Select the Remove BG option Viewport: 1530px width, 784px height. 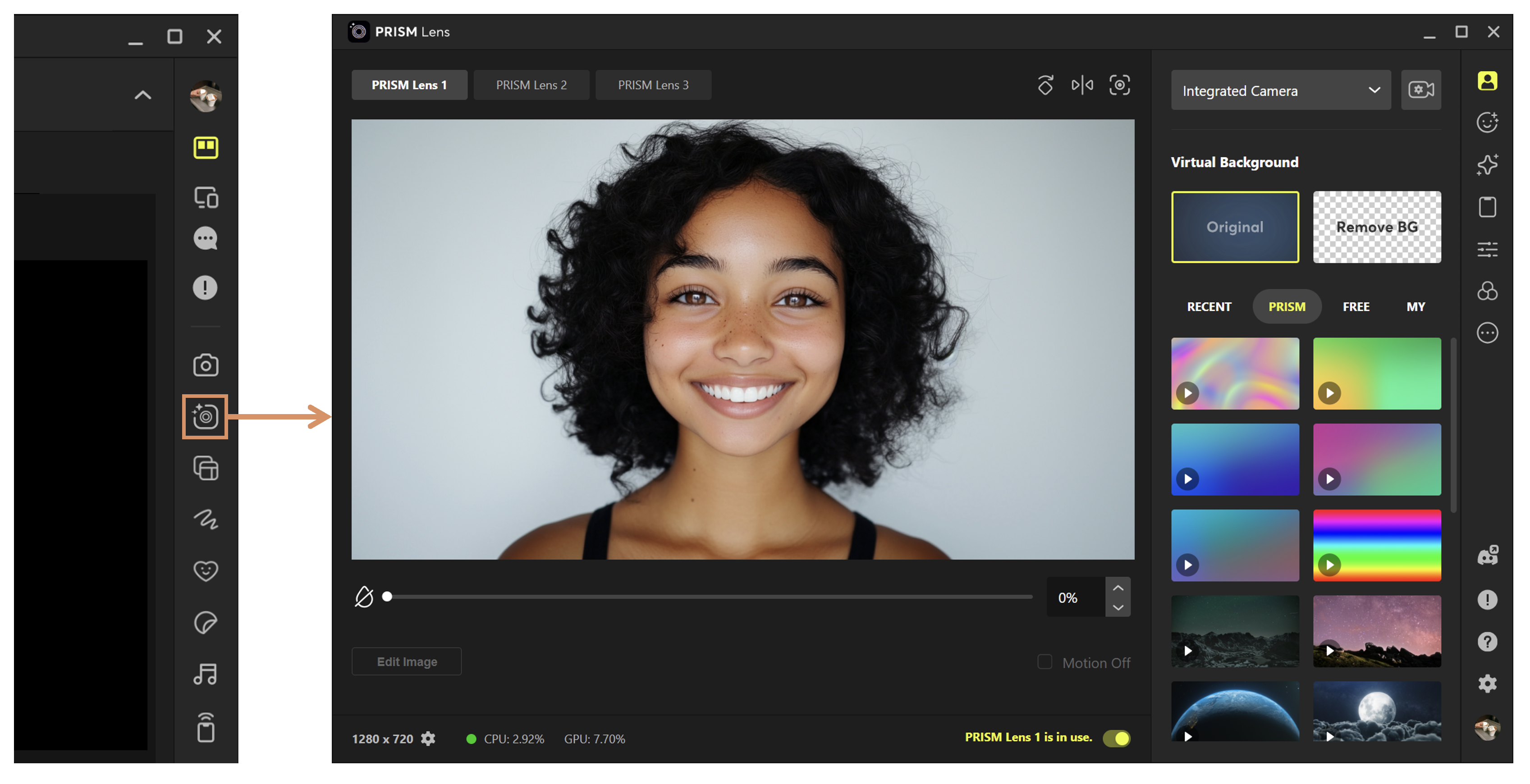1377,227
